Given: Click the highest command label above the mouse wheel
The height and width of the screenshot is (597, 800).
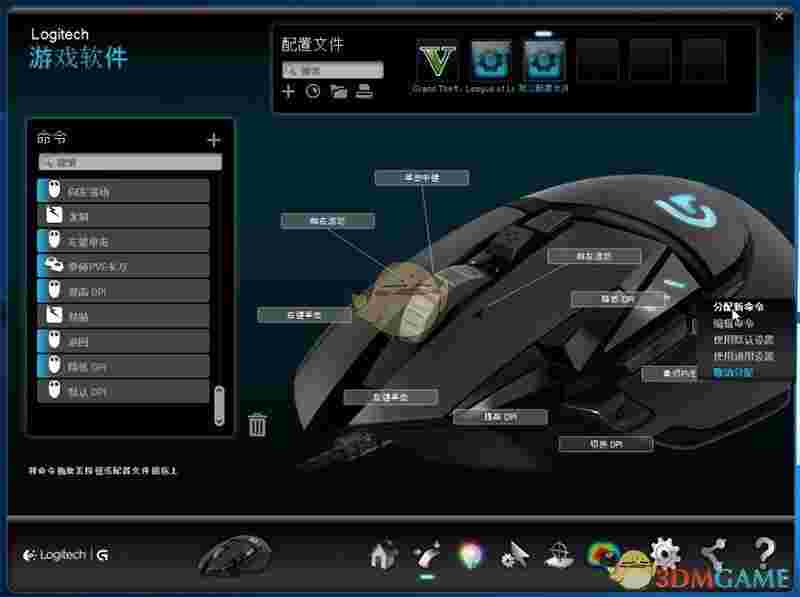Looking at the screenshot, I should pyautogui.click(x=422, y=178).
